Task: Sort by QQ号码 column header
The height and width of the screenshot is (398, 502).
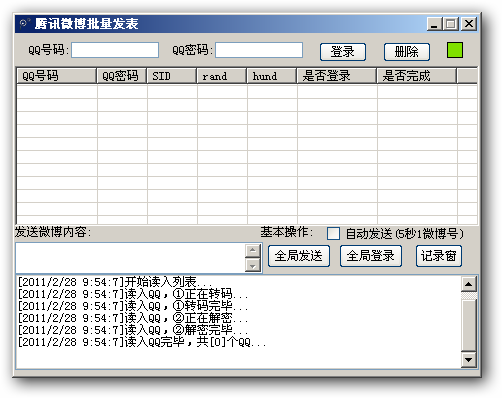Action: 56,76
